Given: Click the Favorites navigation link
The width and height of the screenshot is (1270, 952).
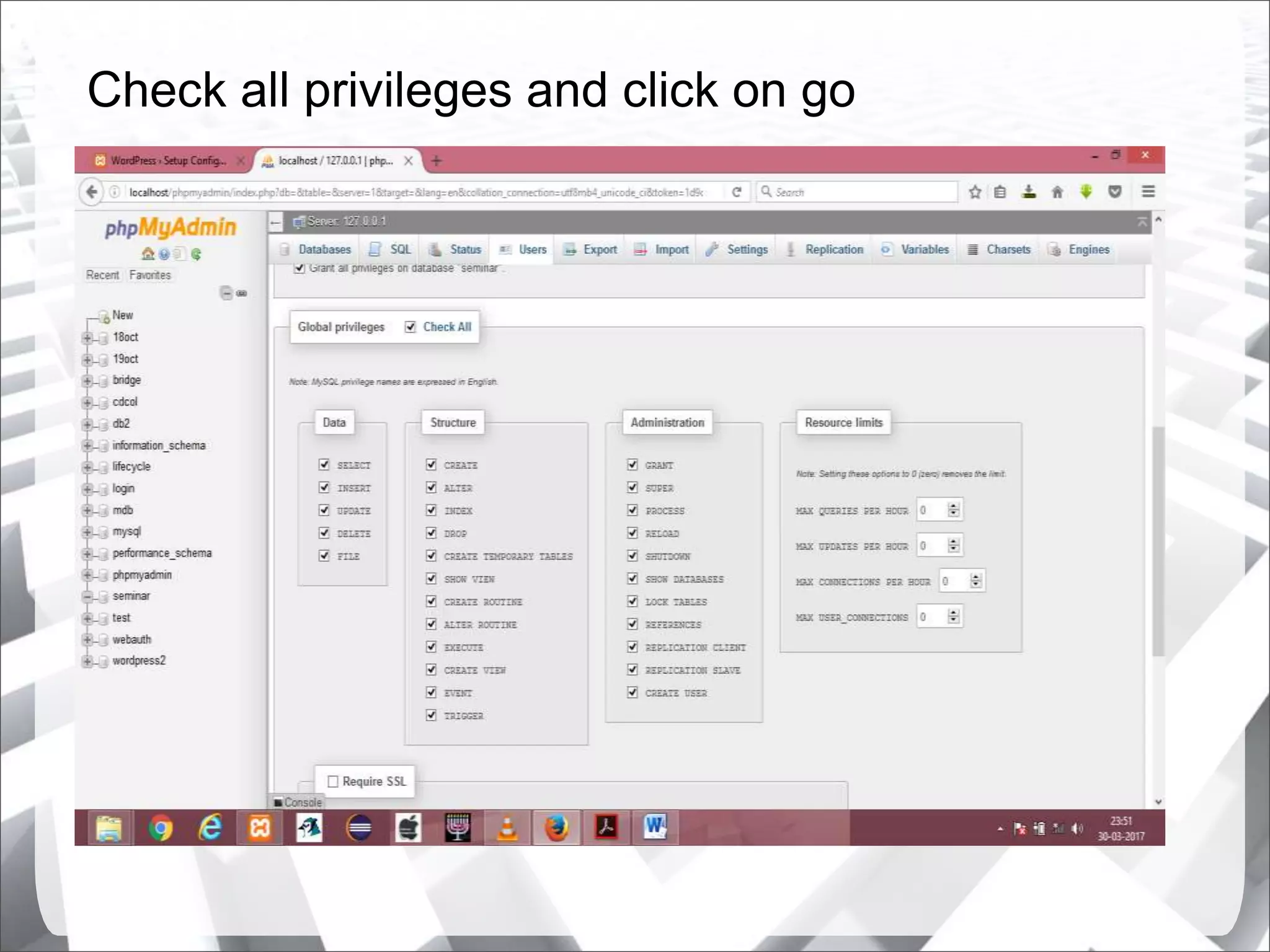Looking at the screenshot, I should coord(150,275).
